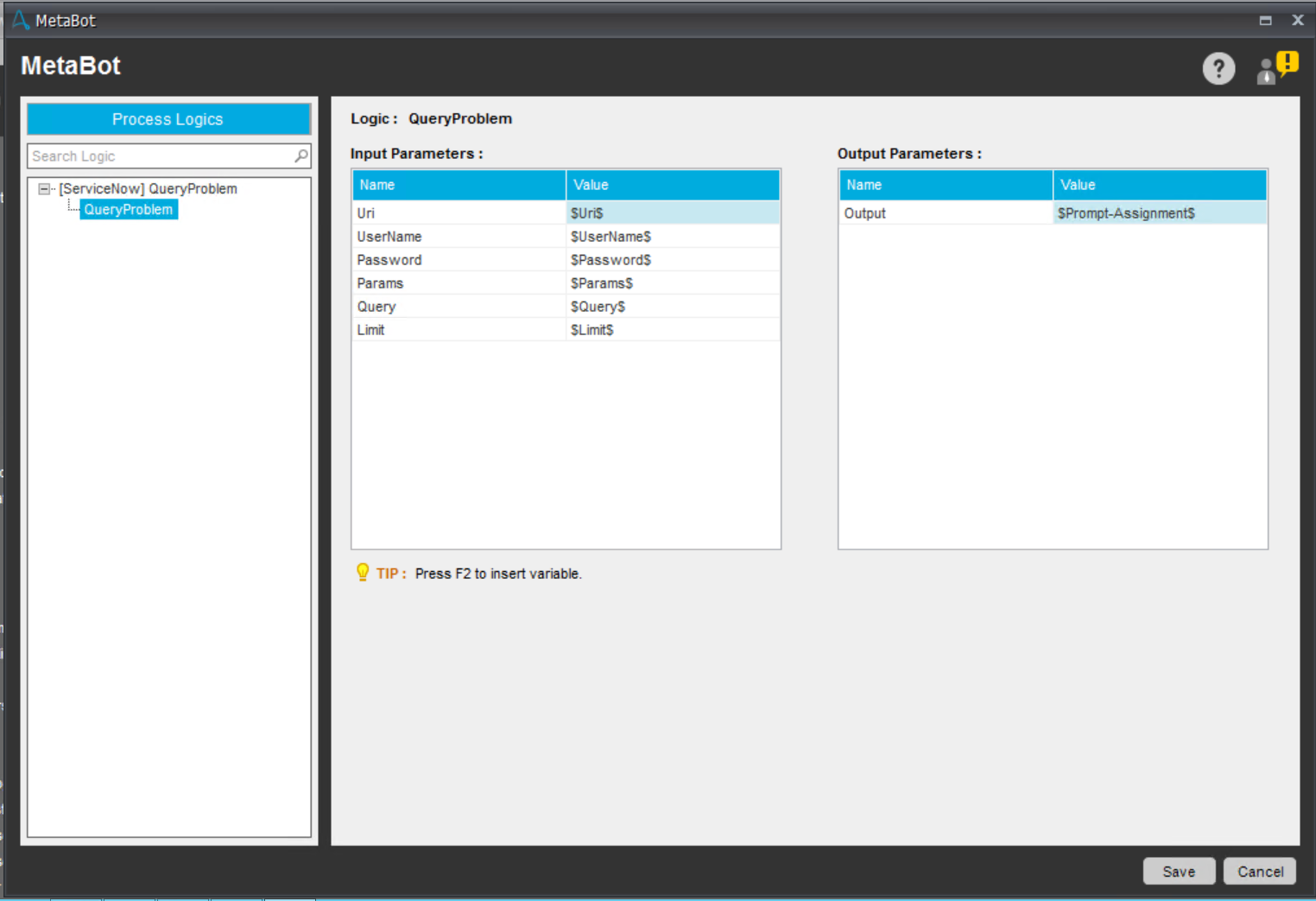Edit the $UserName$ value cell
The width and height of the screenshot is (1316, 901).
pyautogui.click(x=672, y=237)
